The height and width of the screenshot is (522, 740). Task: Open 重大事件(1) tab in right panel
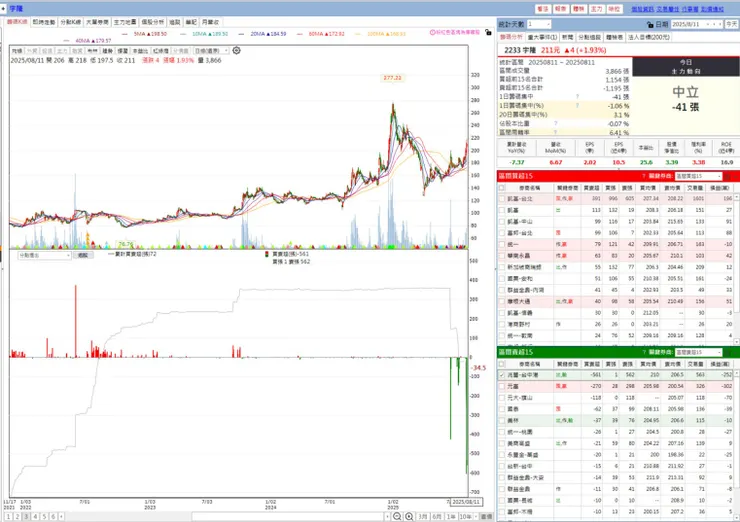tap(542, 37)
